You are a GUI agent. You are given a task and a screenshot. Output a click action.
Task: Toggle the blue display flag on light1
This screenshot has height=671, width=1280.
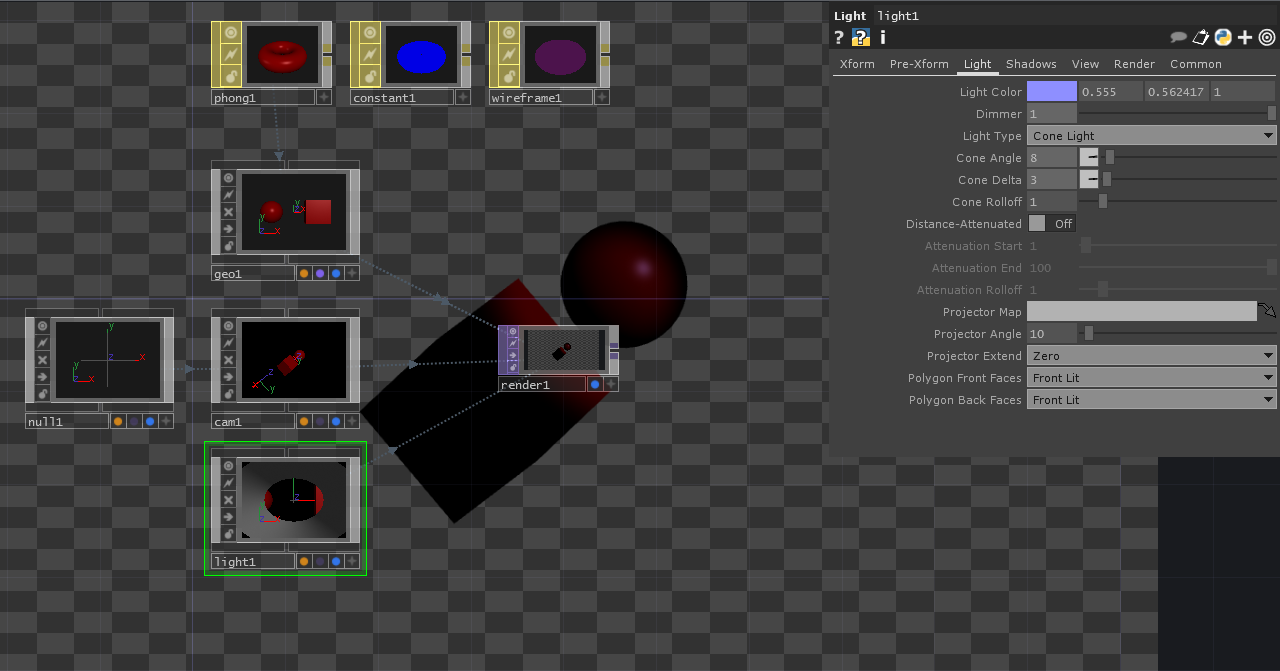click(336, 562)
